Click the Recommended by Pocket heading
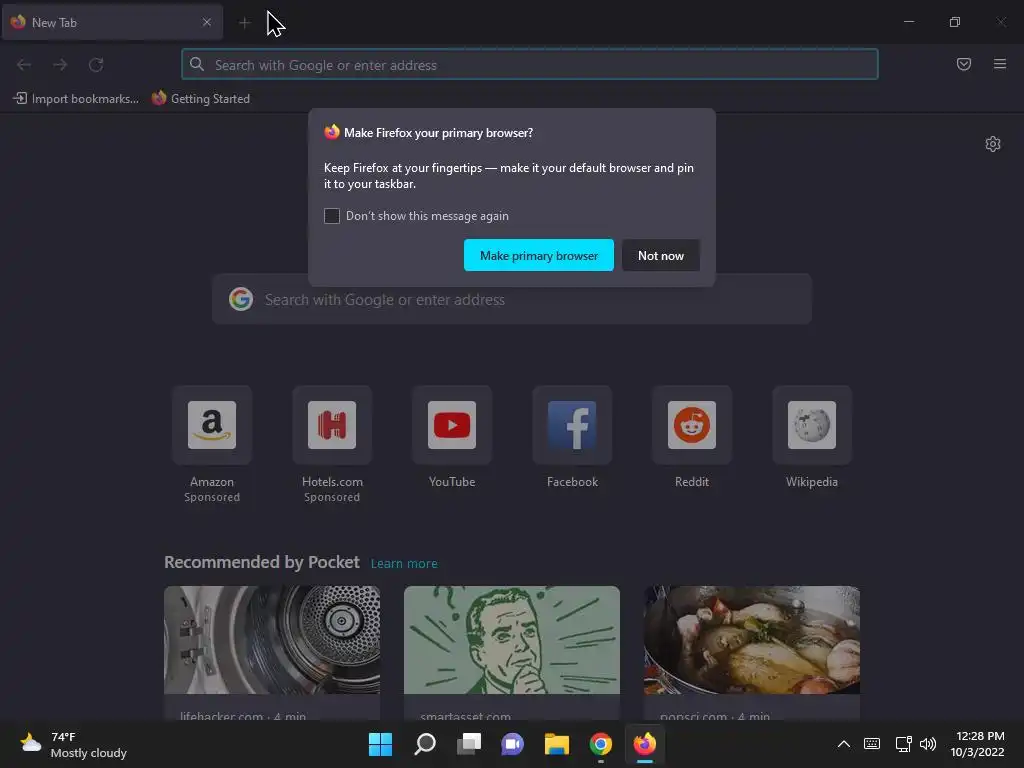The height and width of the screenshot is (768, 1024). [262, 562]
